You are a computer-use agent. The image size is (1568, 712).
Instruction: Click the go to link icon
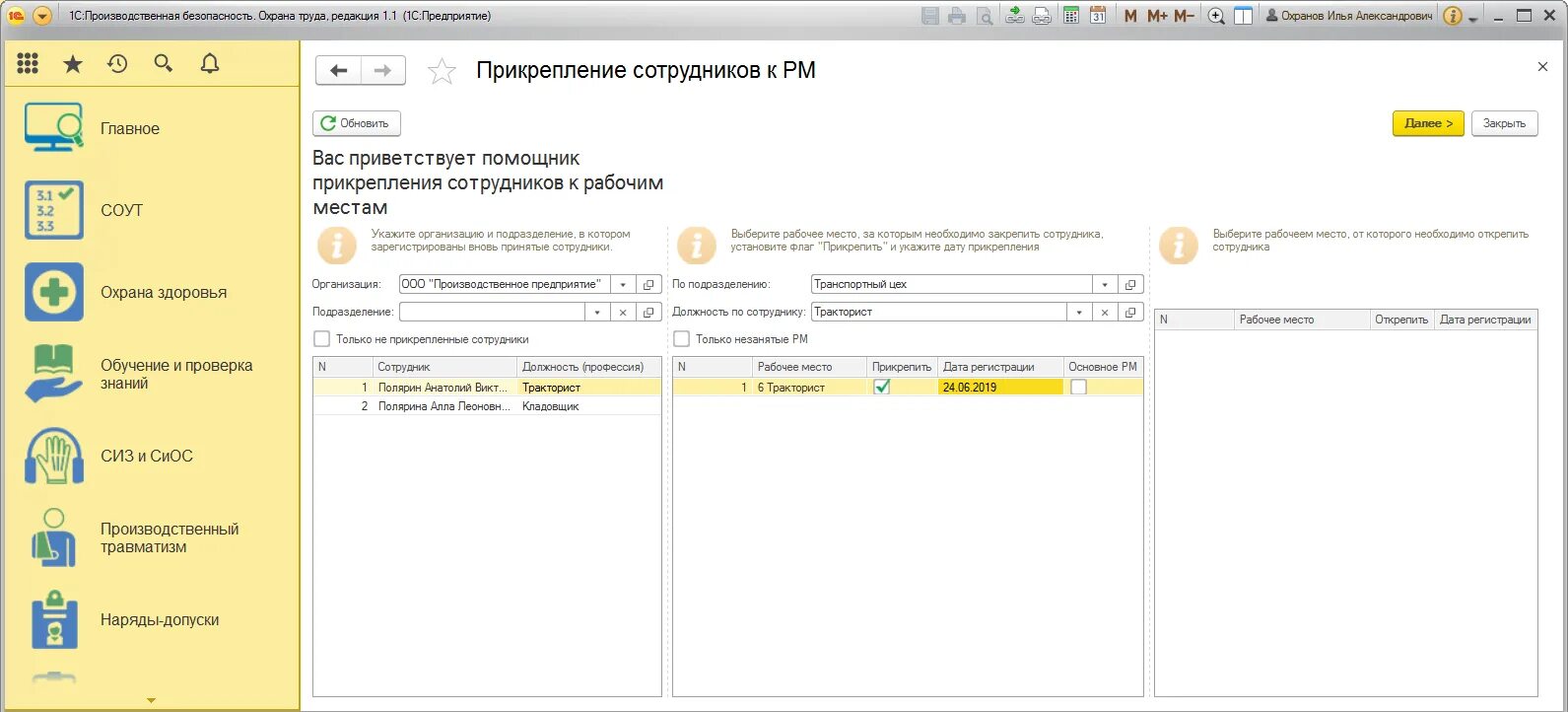tap(1042, 16)
